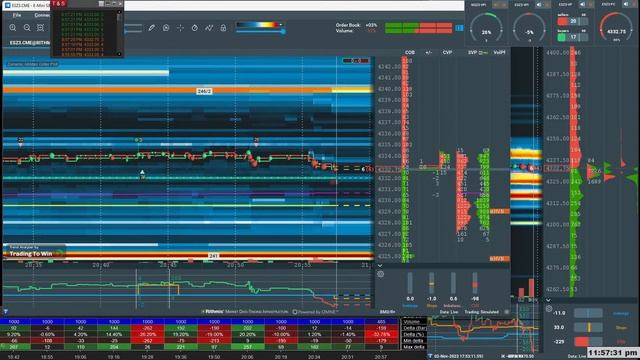Activate the crosshair tool icon
The image size is (640, 360).
click(x=180, y=28)
